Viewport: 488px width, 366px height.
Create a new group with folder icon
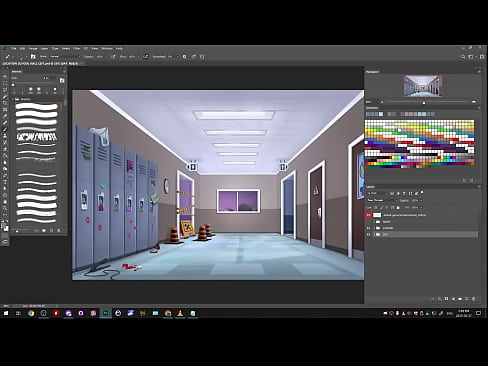point(460,299)
